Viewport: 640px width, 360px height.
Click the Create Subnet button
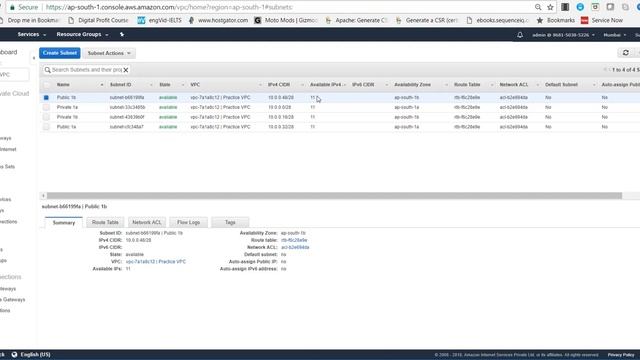tap(60, 53)
